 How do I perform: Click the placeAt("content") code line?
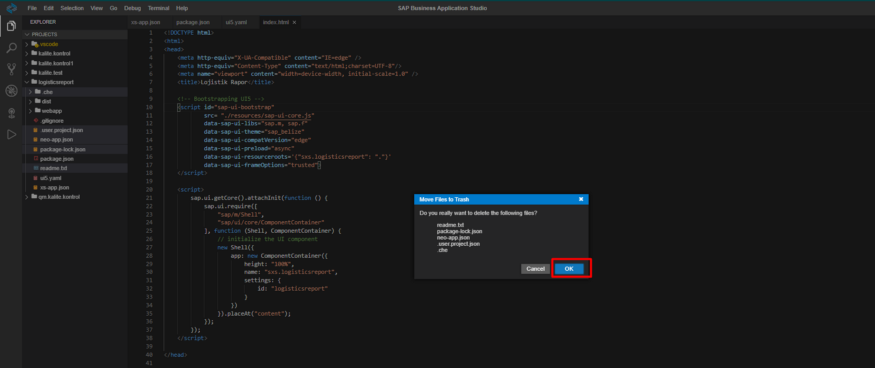254,313
